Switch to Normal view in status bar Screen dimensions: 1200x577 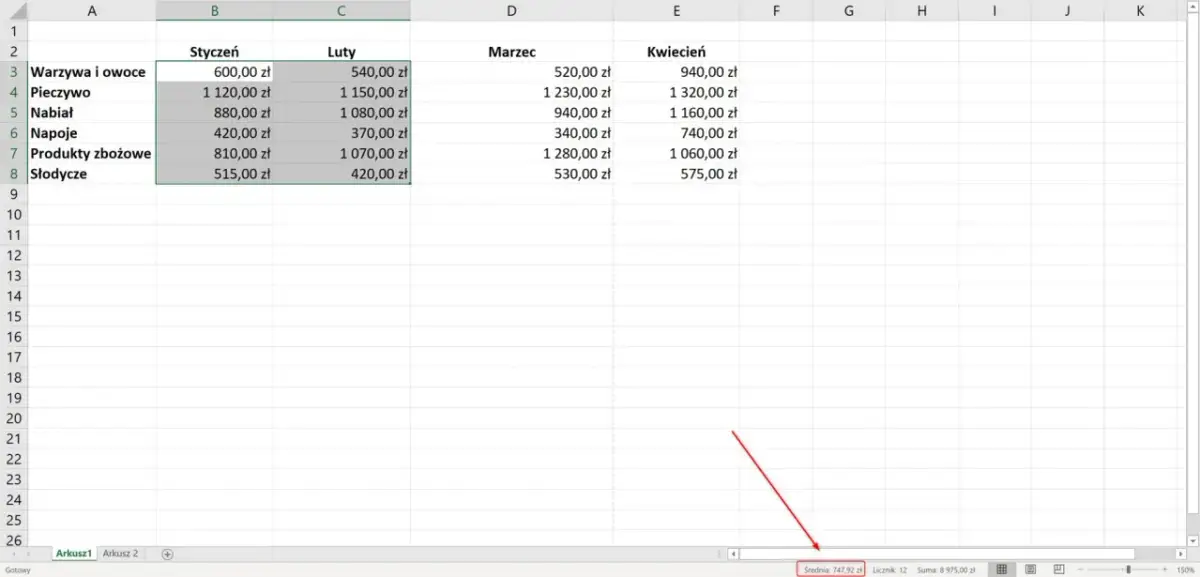click(x=1002, y=569)
